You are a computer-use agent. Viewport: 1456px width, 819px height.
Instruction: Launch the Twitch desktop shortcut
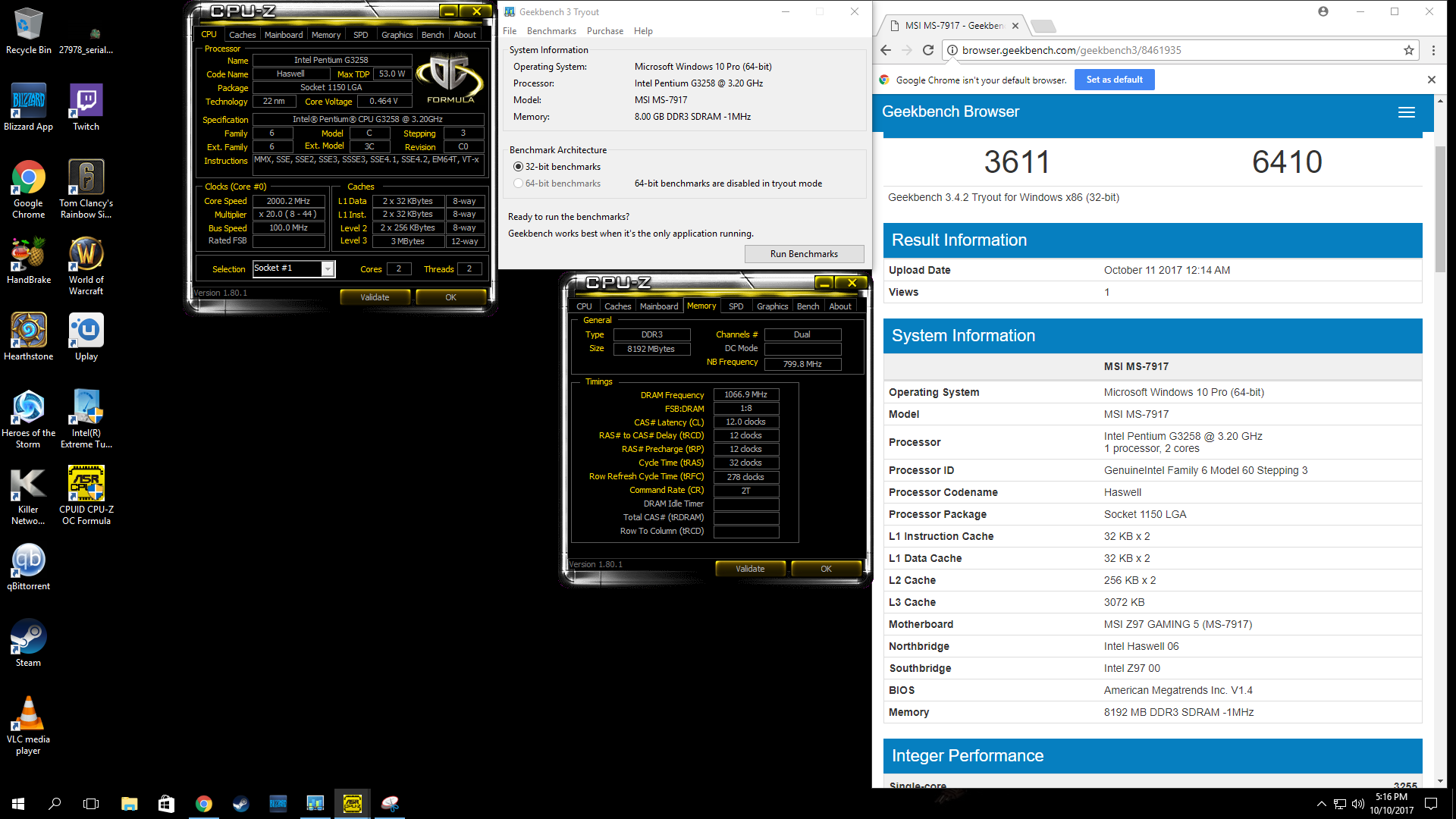(86, 107)
